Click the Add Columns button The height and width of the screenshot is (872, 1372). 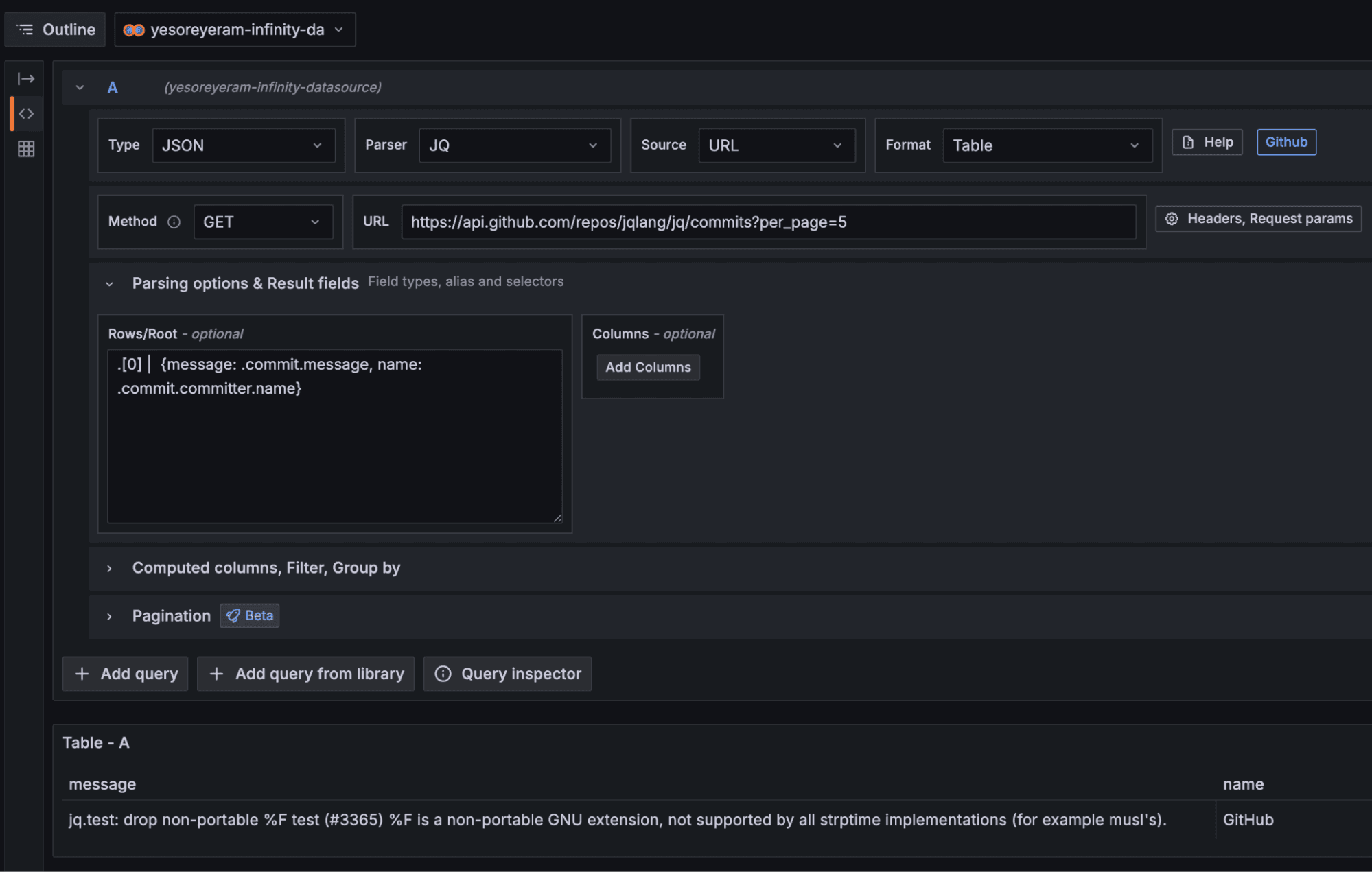[647, 367]
